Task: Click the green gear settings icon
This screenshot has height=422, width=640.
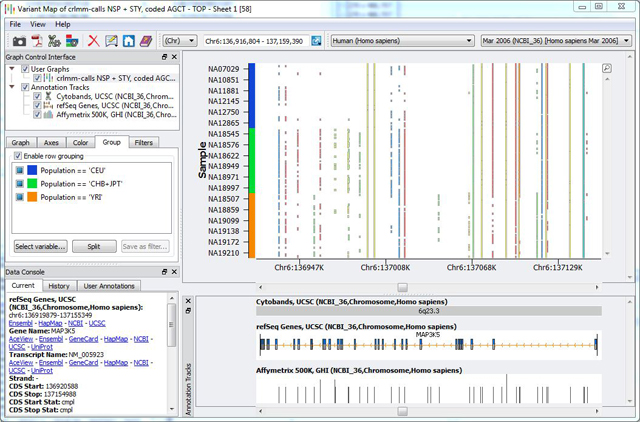Action: click(54, 41)
